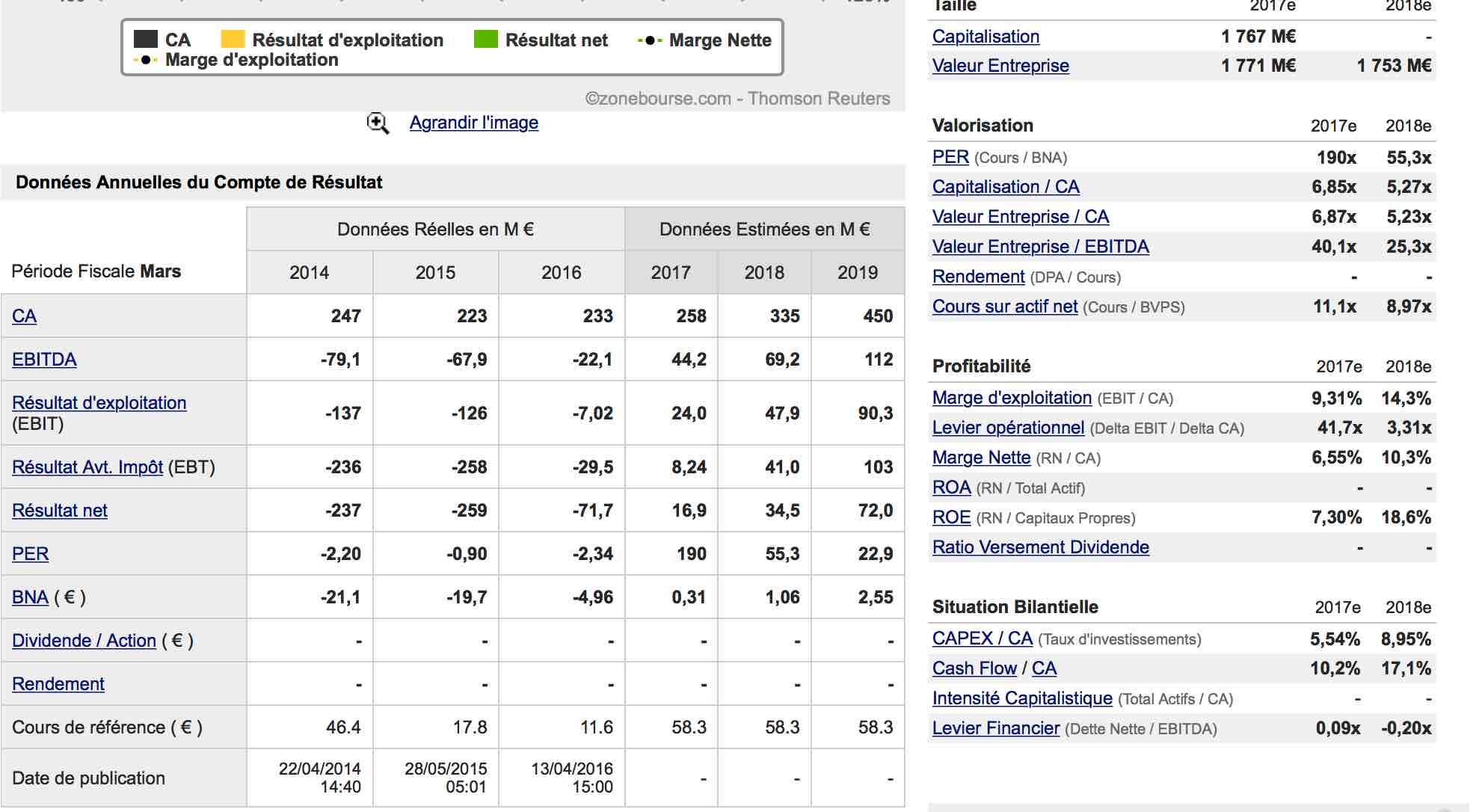
Task: Click the Marge Nette legend marker
Action: click(650, 40)
